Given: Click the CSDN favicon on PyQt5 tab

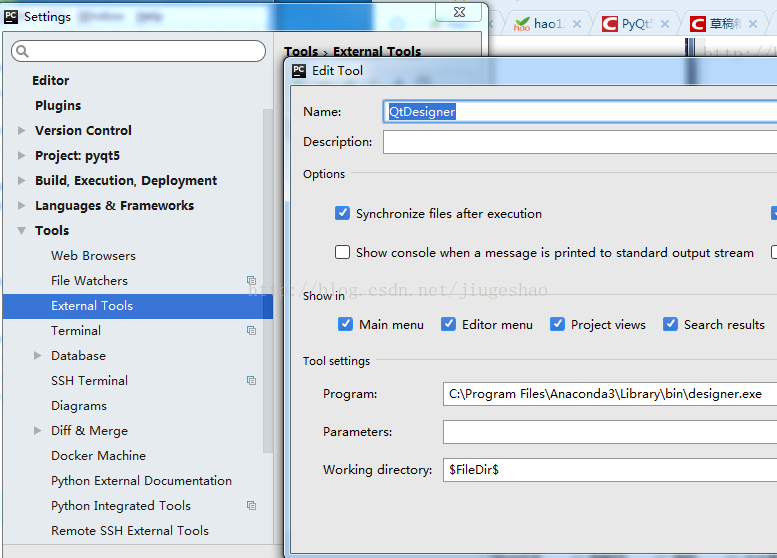Looking at the screenshot, I should [610, 24].
